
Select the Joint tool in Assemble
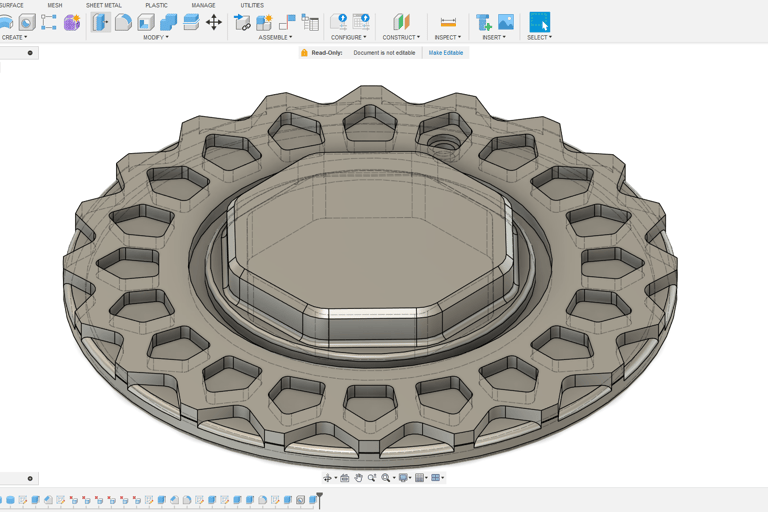coord(287,22)
